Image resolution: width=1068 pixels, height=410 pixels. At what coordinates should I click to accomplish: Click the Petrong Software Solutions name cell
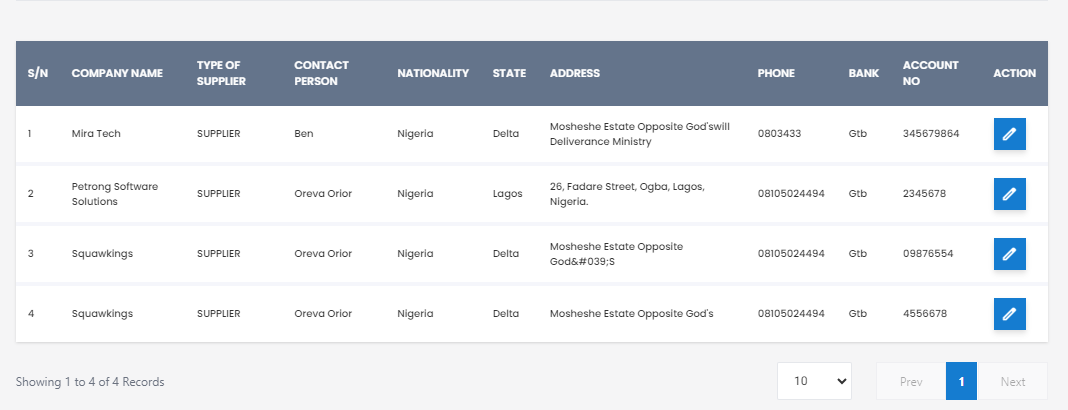pyautogui.click(x=114, y=194)
